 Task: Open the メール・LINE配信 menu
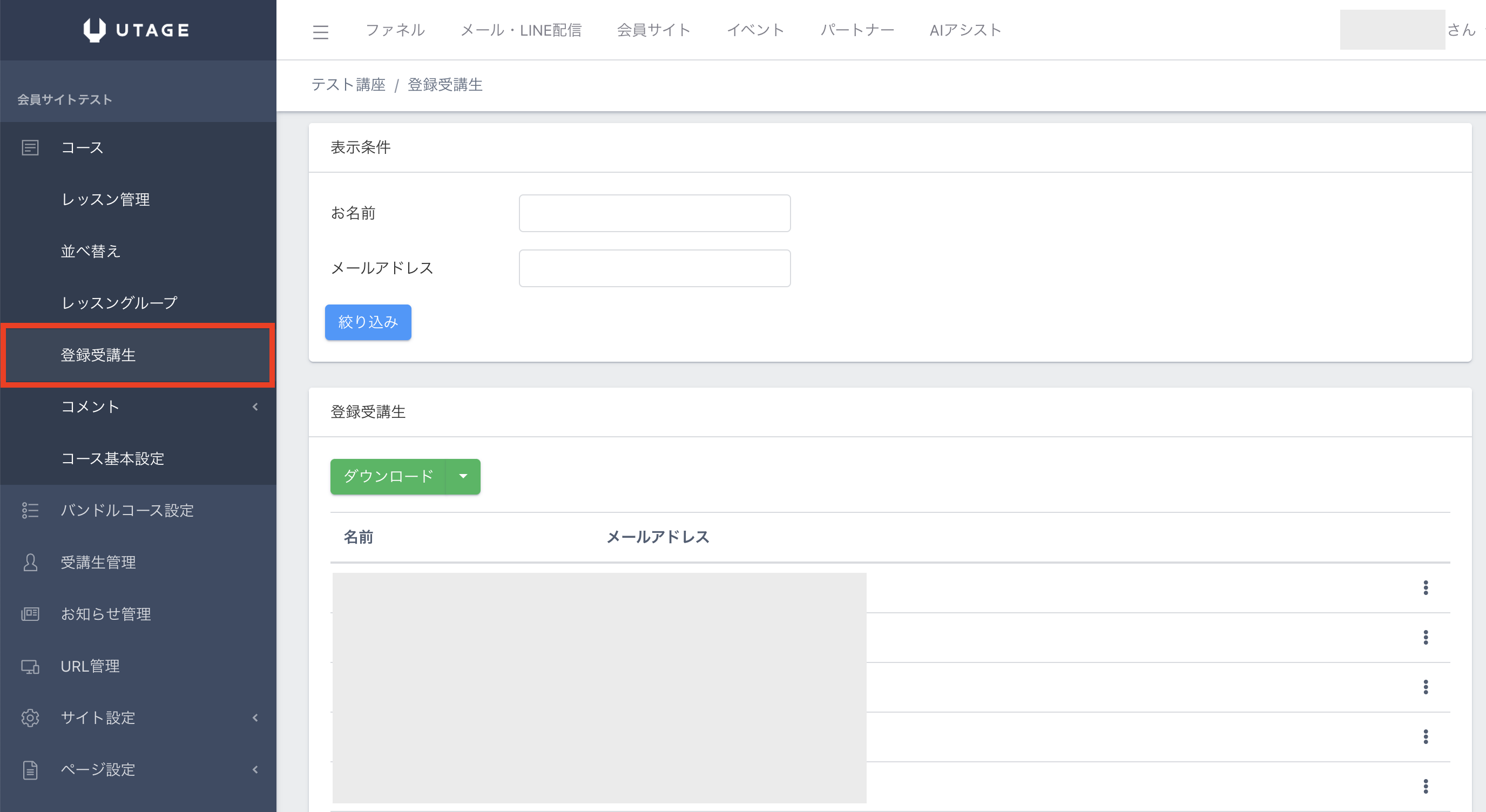coord(521,30)
